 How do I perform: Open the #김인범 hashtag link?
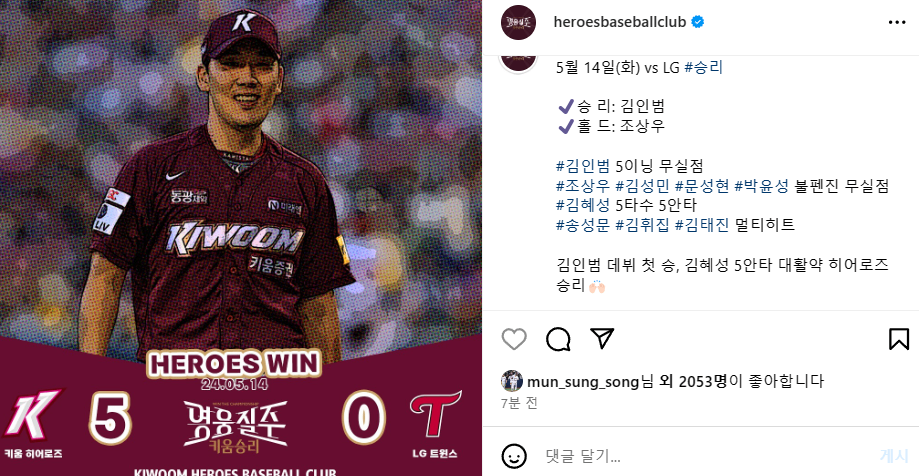click(575, 166)
